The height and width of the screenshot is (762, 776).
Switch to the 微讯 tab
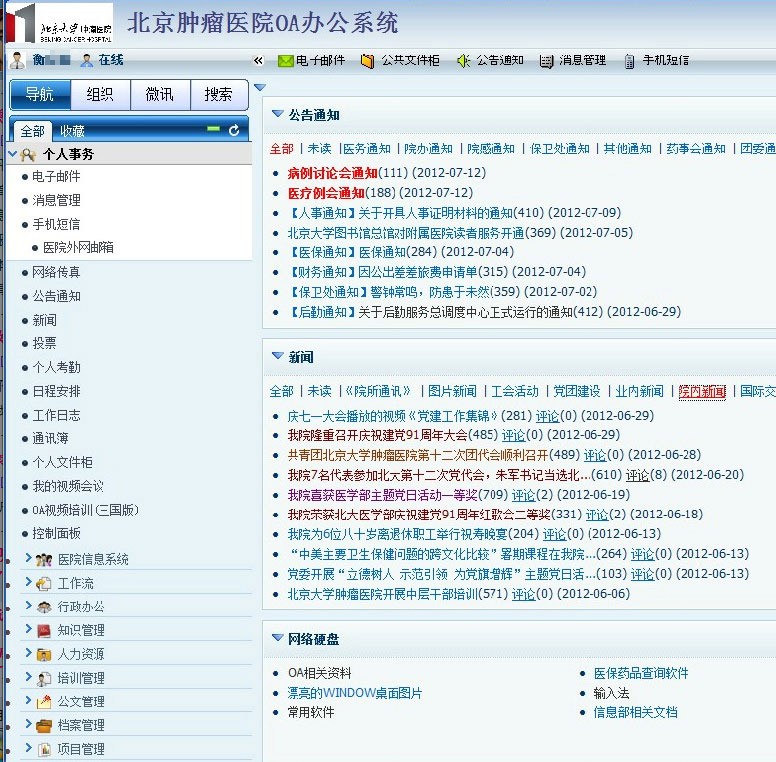[x=160, y=94]
